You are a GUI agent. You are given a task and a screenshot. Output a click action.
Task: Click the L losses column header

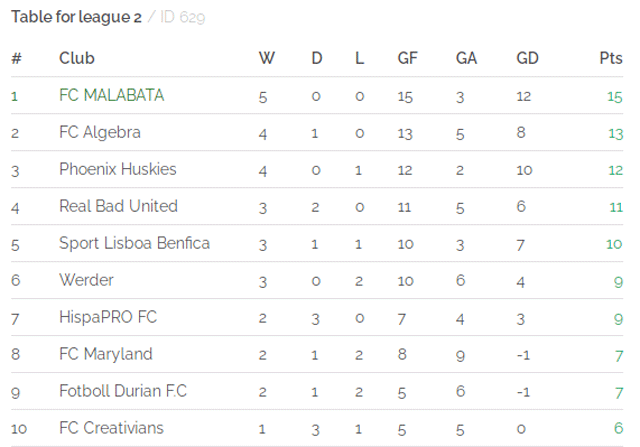tap(359, 58)
